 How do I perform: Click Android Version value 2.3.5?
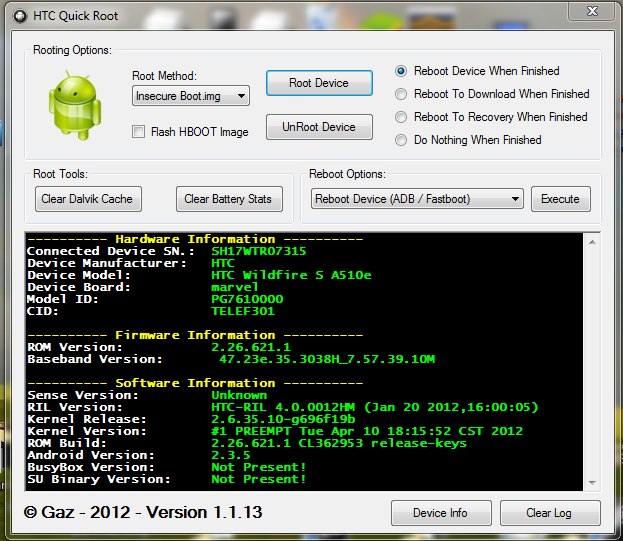click(231, 455)
